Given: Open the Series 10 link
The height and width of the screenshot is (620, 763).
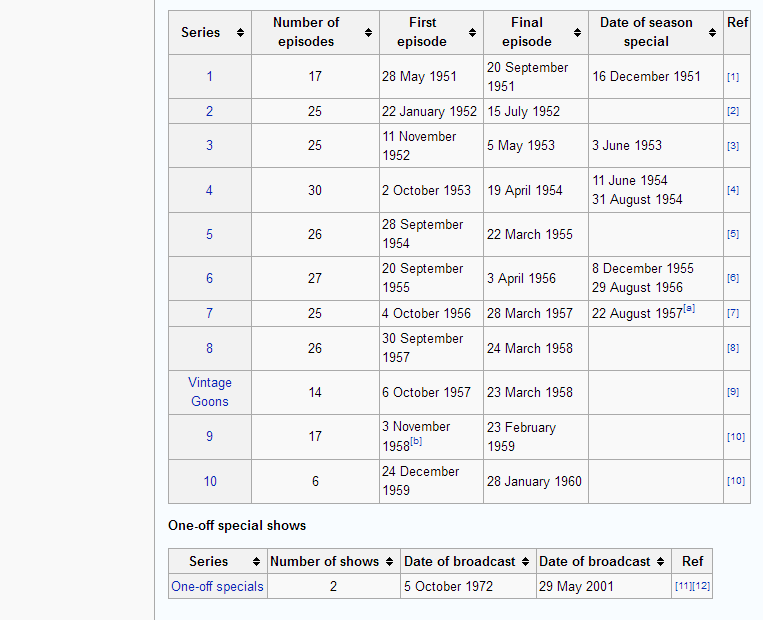Looking at the screenshot, I should coord(210,482).
